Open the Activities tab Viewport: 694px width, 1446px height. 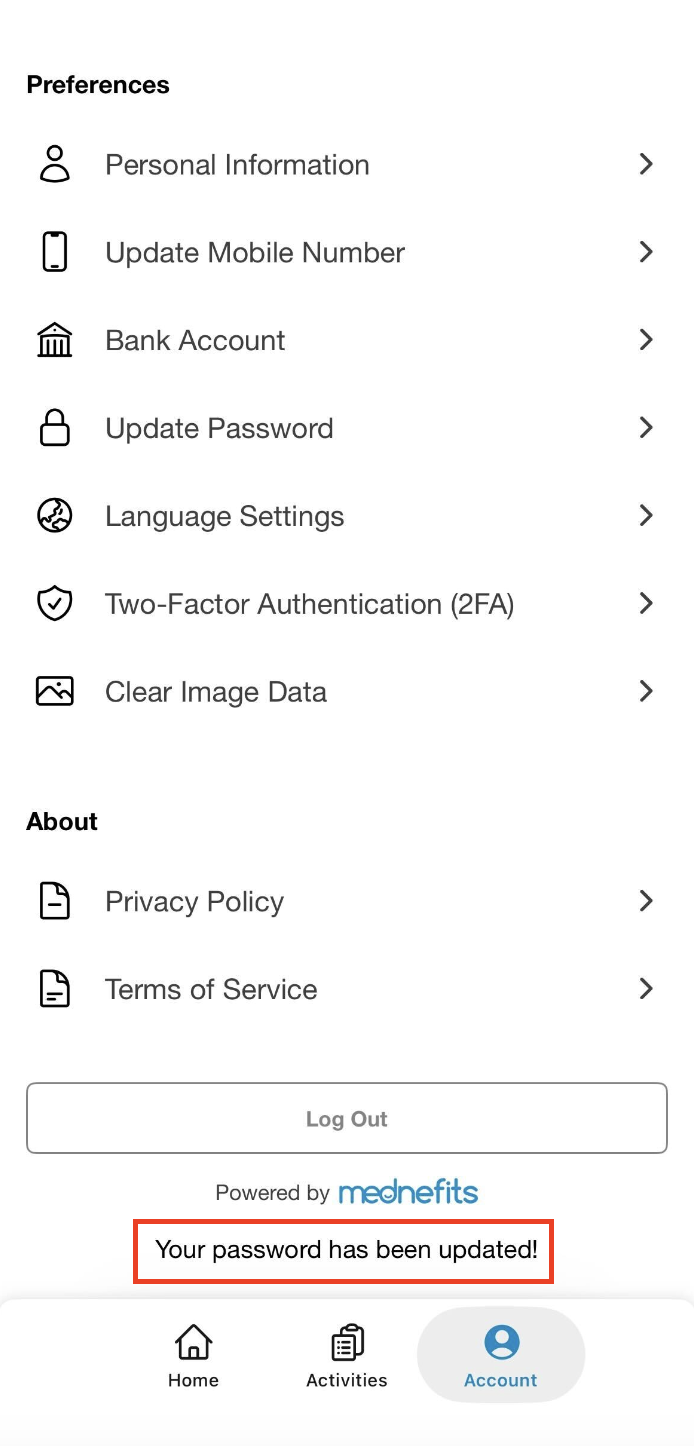347,1356
